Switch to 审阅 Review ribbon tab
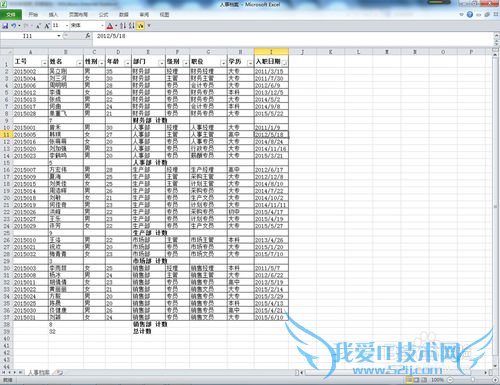500x385 pixels. click(x=144, y=14)
